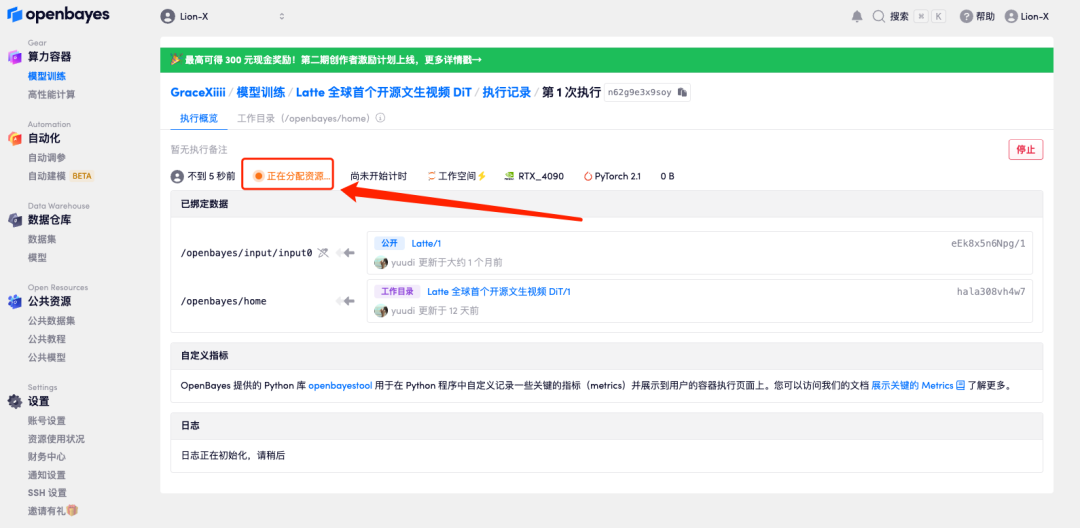Click the green 创作者激励计划 banner
The height and width of the screenshot is (528, 1080).
[606, 60]
